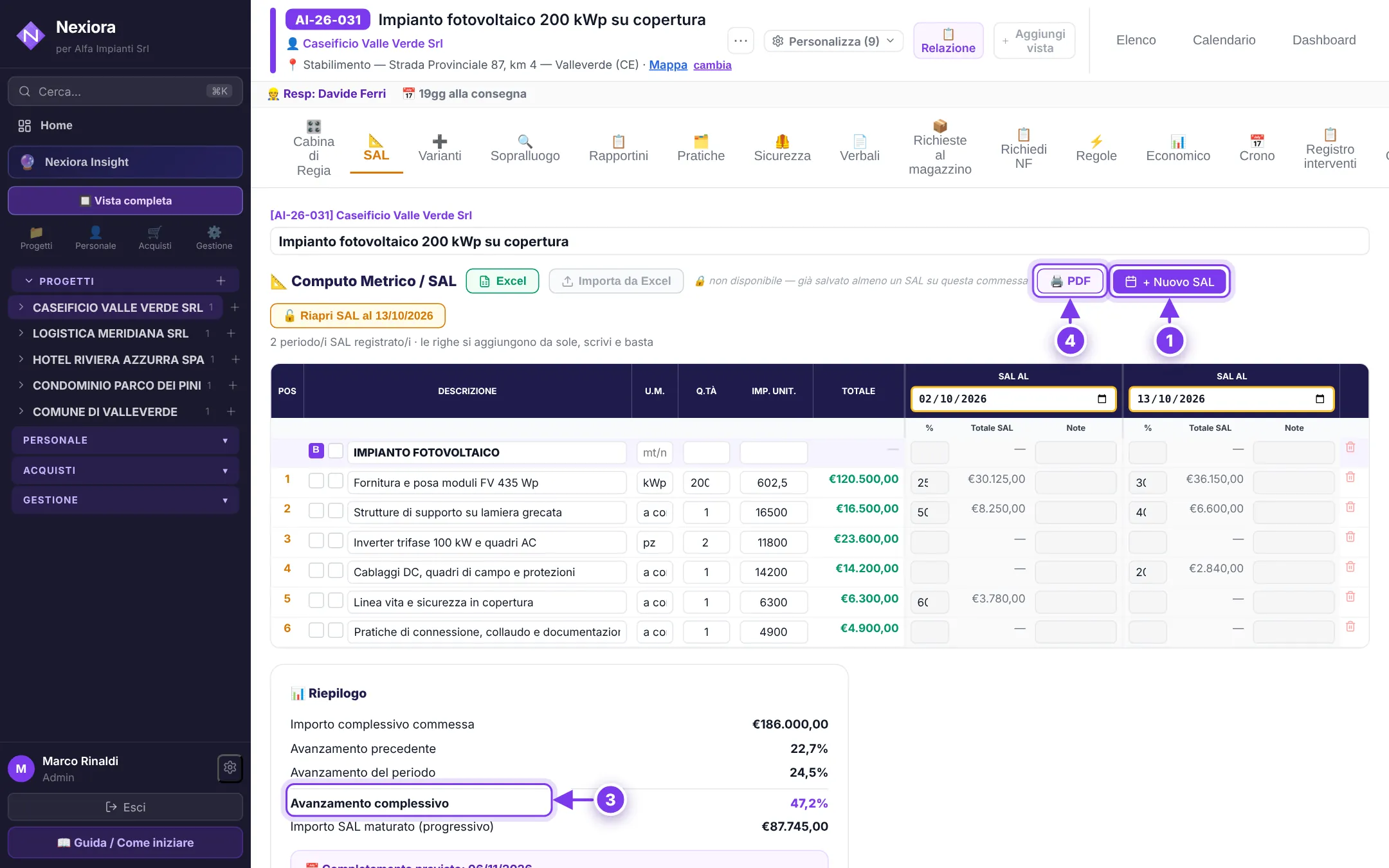Delete row Pratiche di connessione, collaudo
Image resolution: width=1389 pixels, height=868 pixels.
pos(1350,627)
